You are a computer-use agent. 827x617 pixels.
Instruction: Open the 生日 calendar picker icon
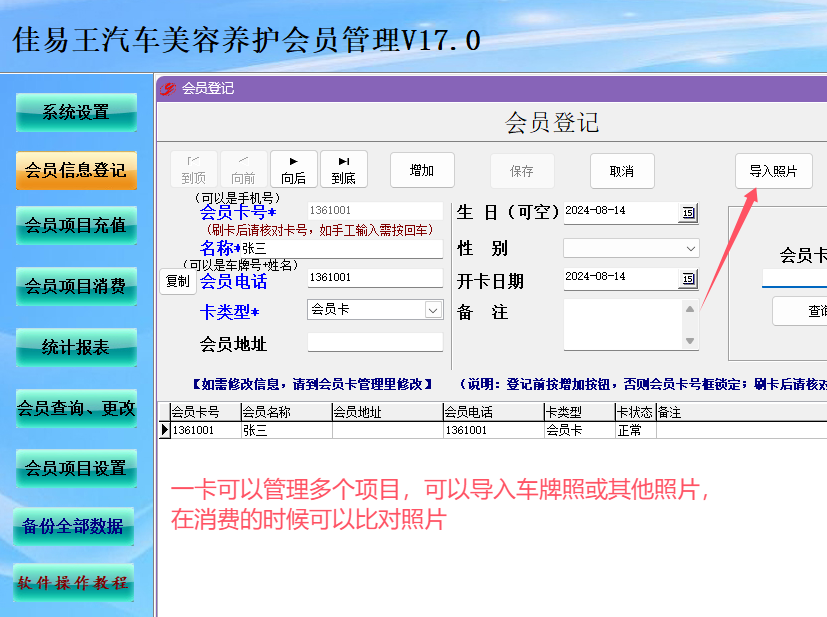click(688, 213)
